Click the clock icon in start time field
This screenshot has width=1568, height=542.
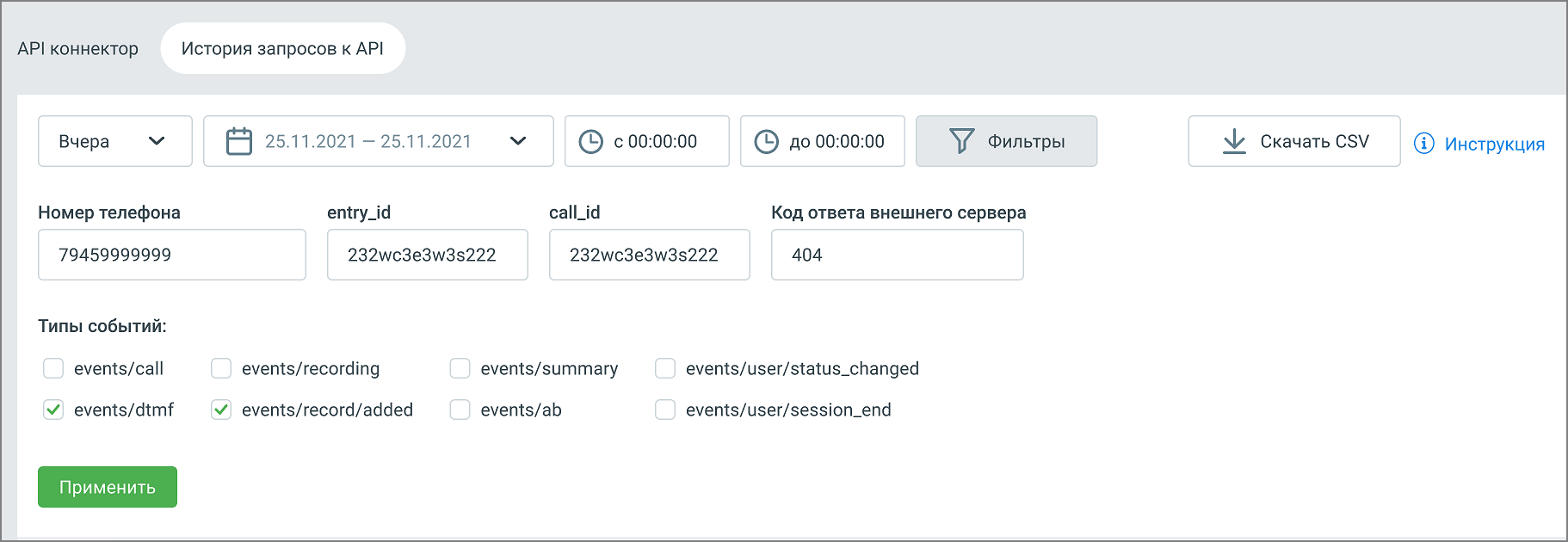coord(590,142)
